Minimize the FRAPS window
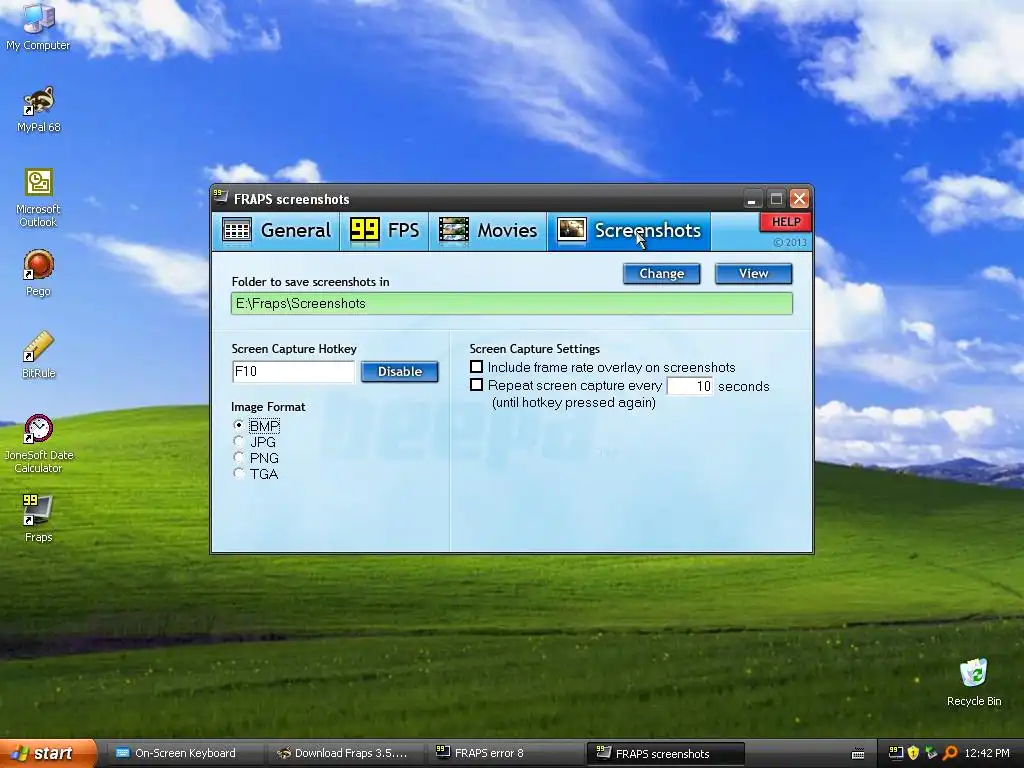1024x768 pixels. [x=752, y=199]
